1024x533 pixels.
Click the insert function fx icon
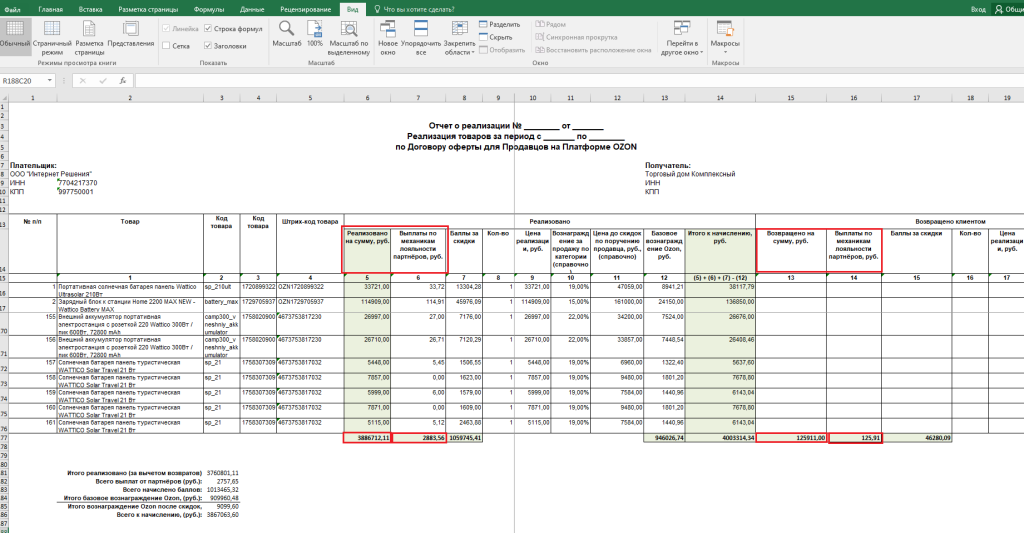[x=123, y=81]
